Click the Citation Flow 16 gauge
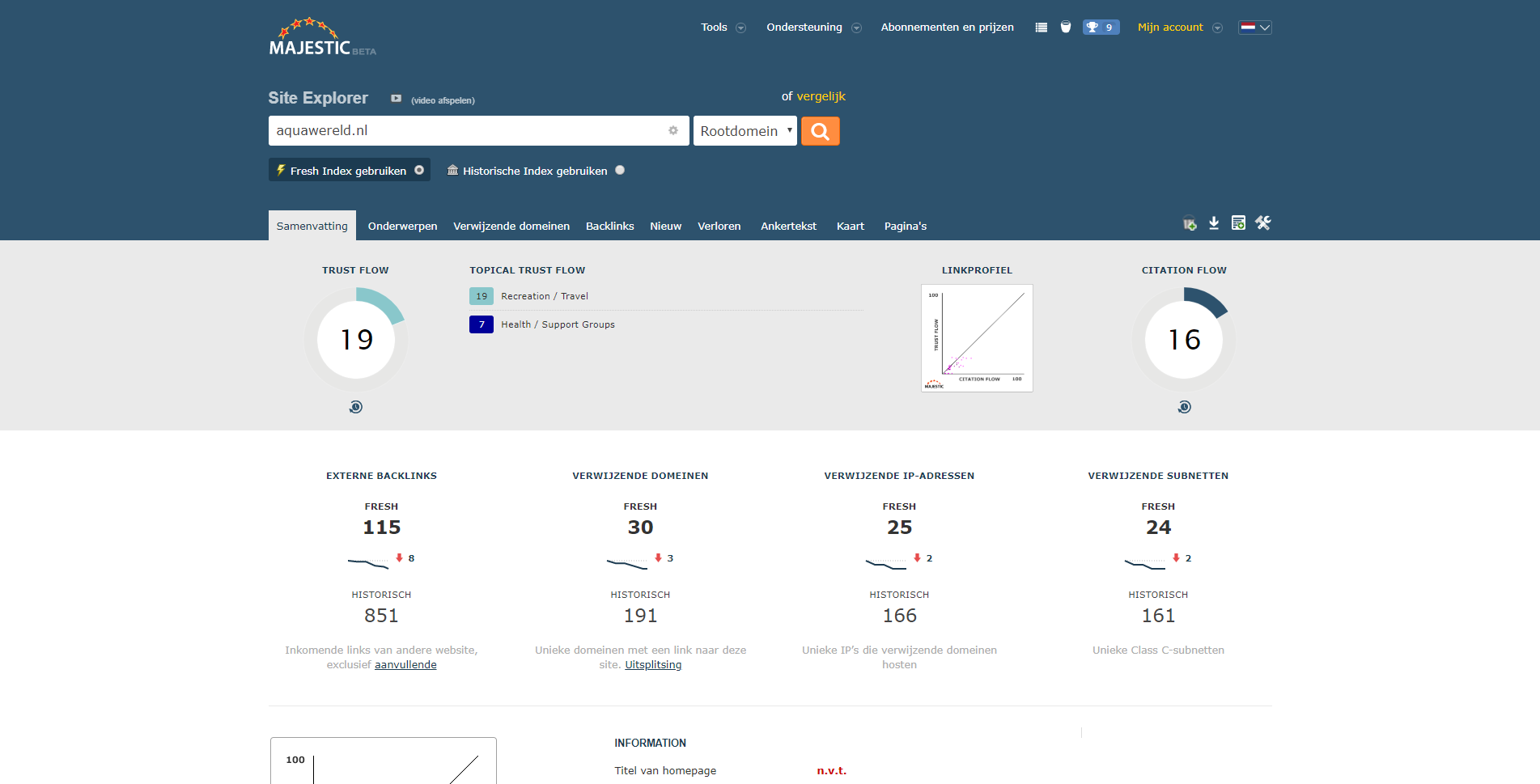The height and width of the screenshot is (784, 1540). pos(1184,340)
